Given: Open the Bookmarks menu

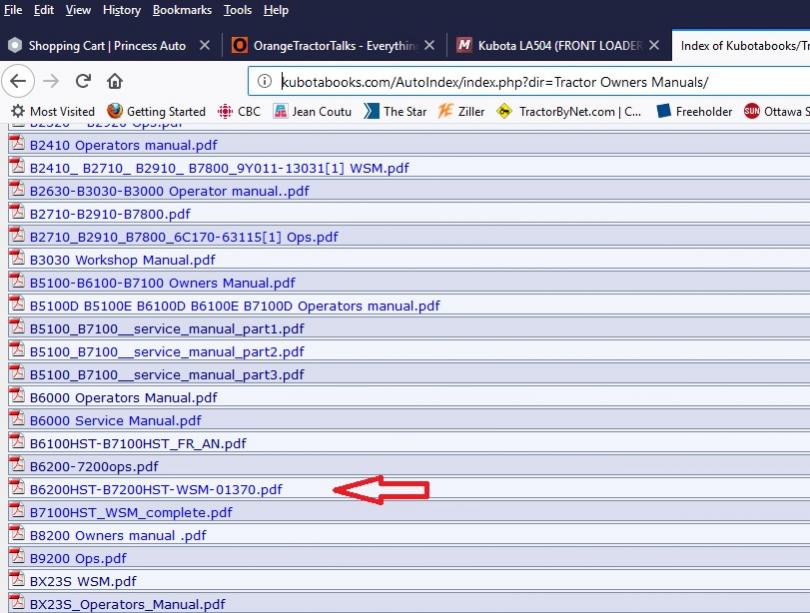Looking at the screenshot, I should (x=182, y=10).
